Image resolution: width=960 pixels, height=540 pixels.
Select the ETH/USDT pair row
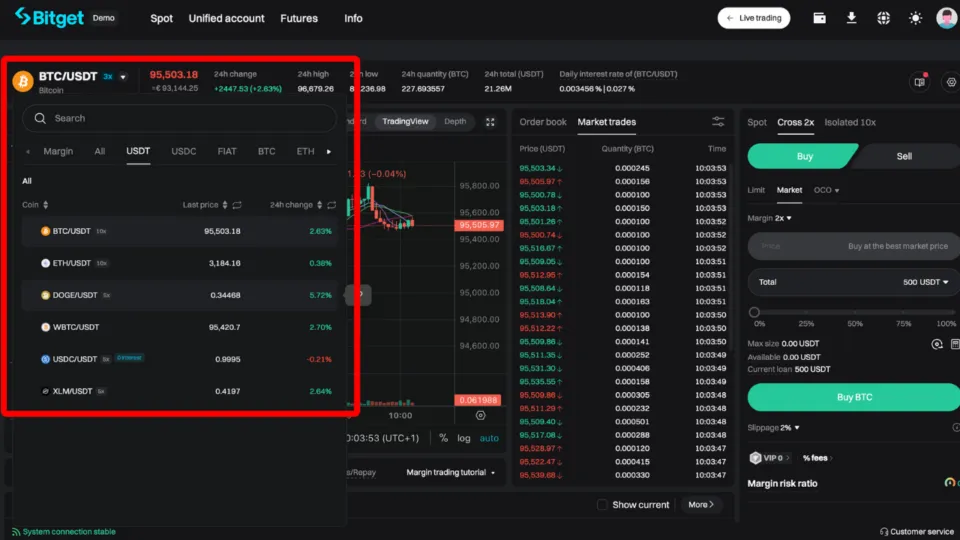[x=179, y=263]
